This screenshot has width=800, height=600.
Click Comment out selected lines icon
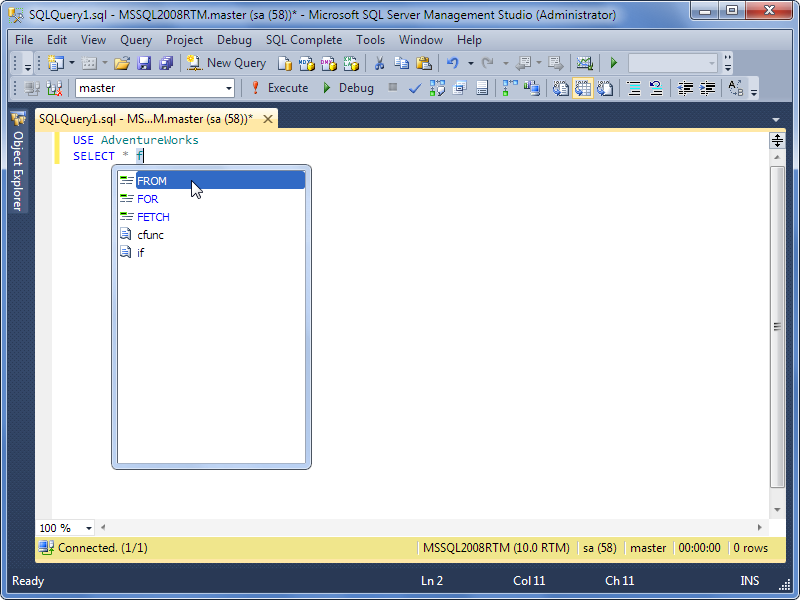(634, 88)
